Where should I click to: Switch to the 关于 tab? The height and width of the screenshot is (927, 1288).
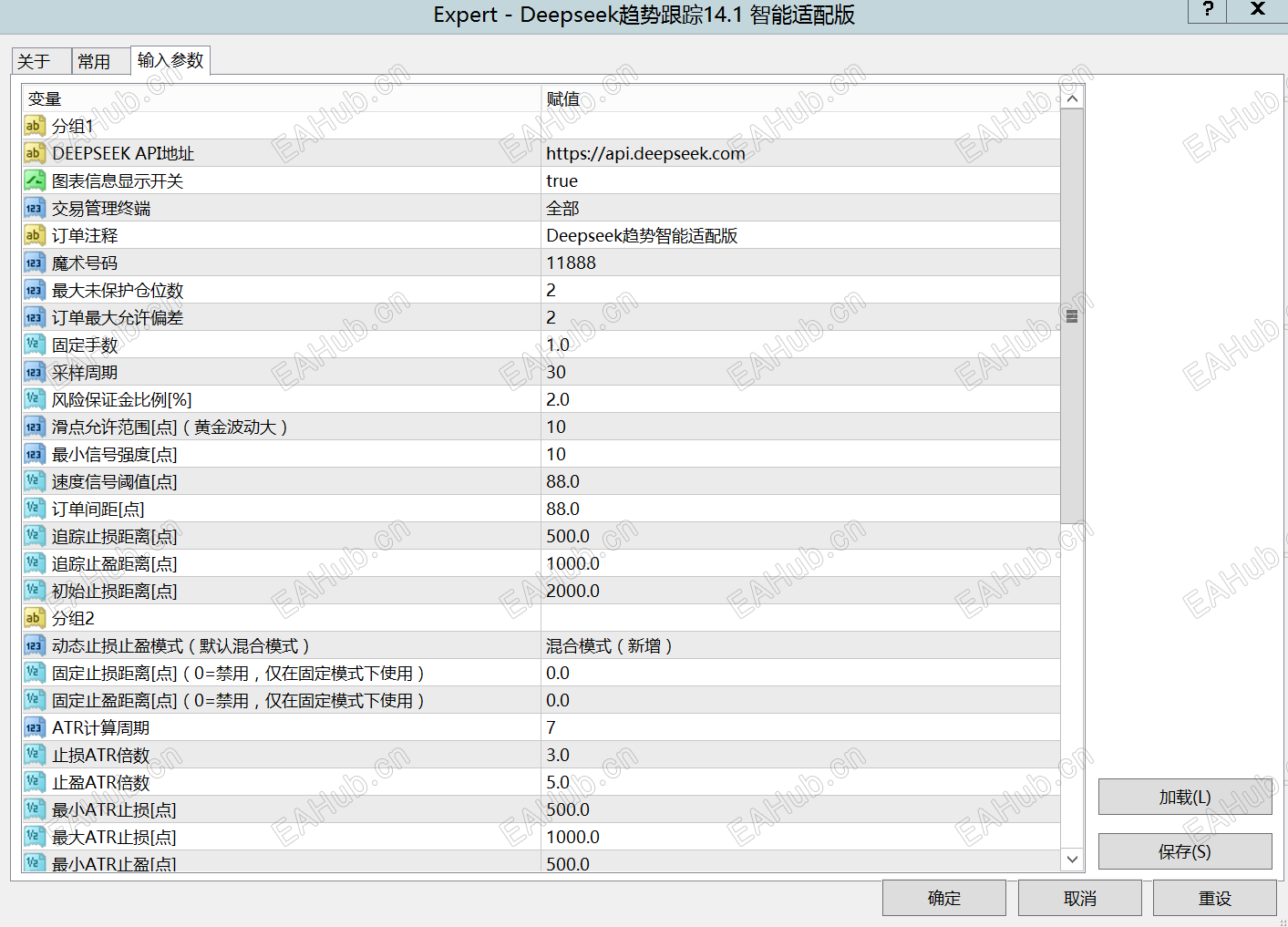(41, 61)
